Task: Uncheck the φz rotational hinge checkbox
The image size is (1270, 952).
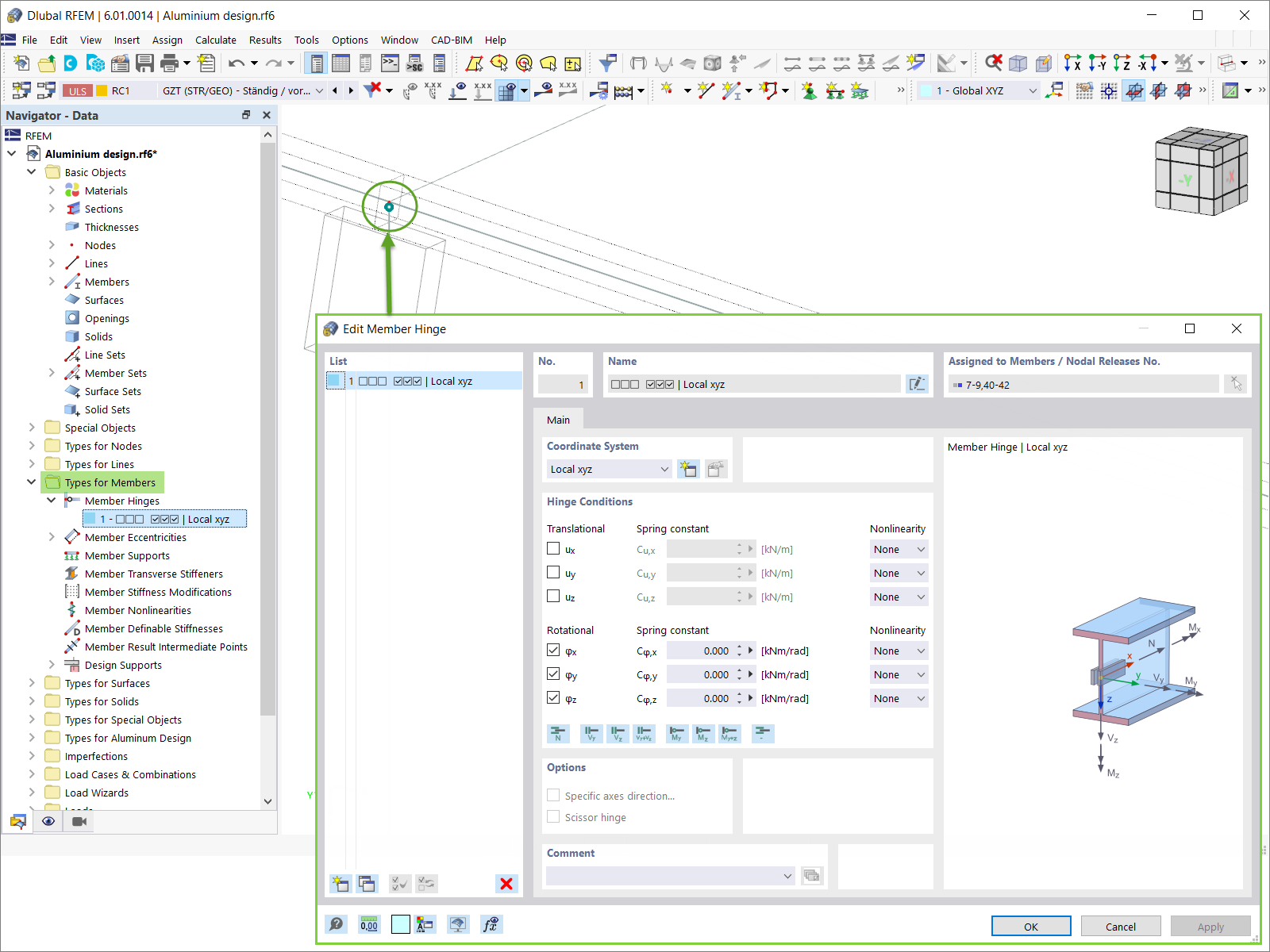Action: click(x=553, y=697)
